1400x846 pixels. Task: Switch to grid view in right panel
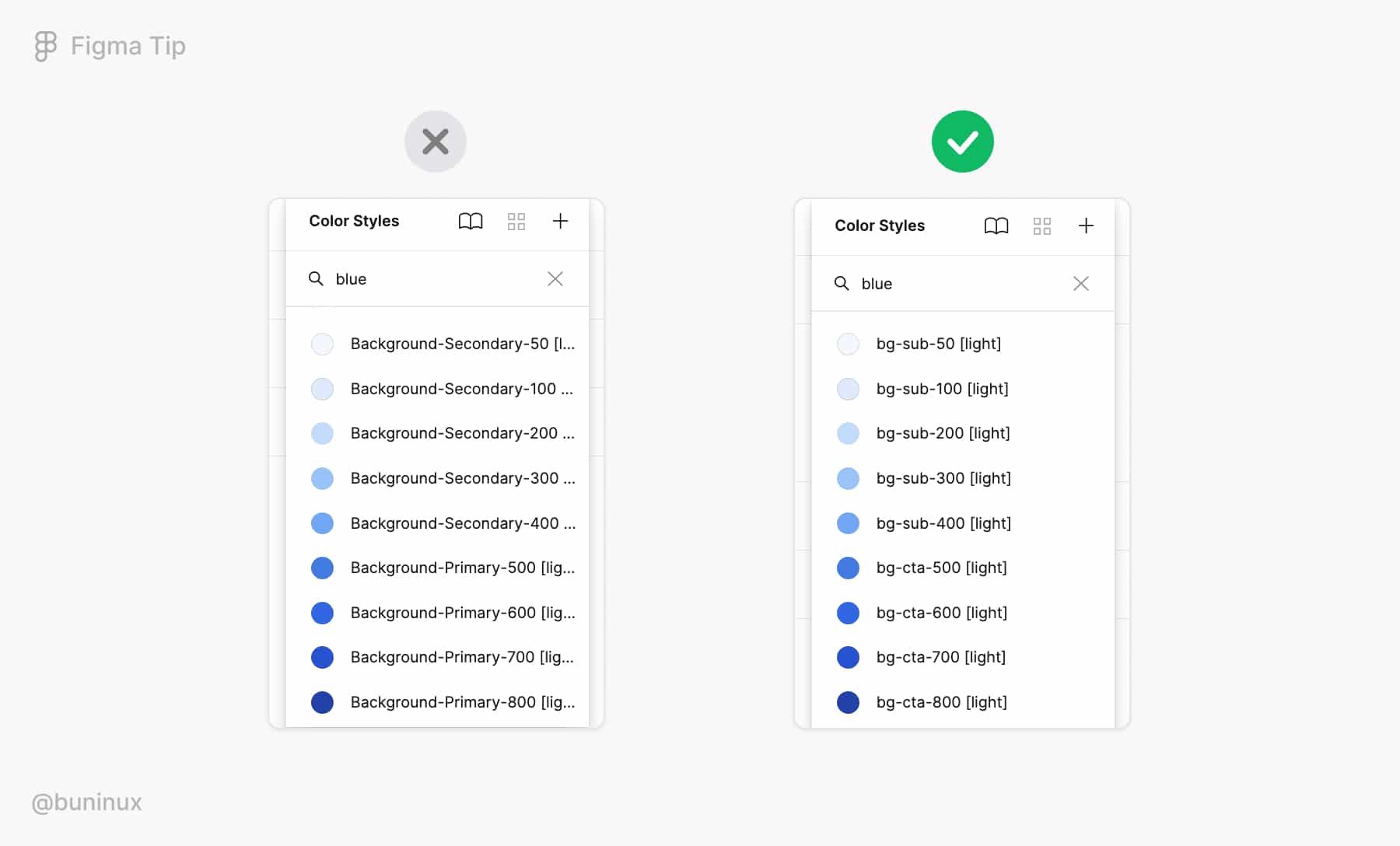pos(1042,226)
